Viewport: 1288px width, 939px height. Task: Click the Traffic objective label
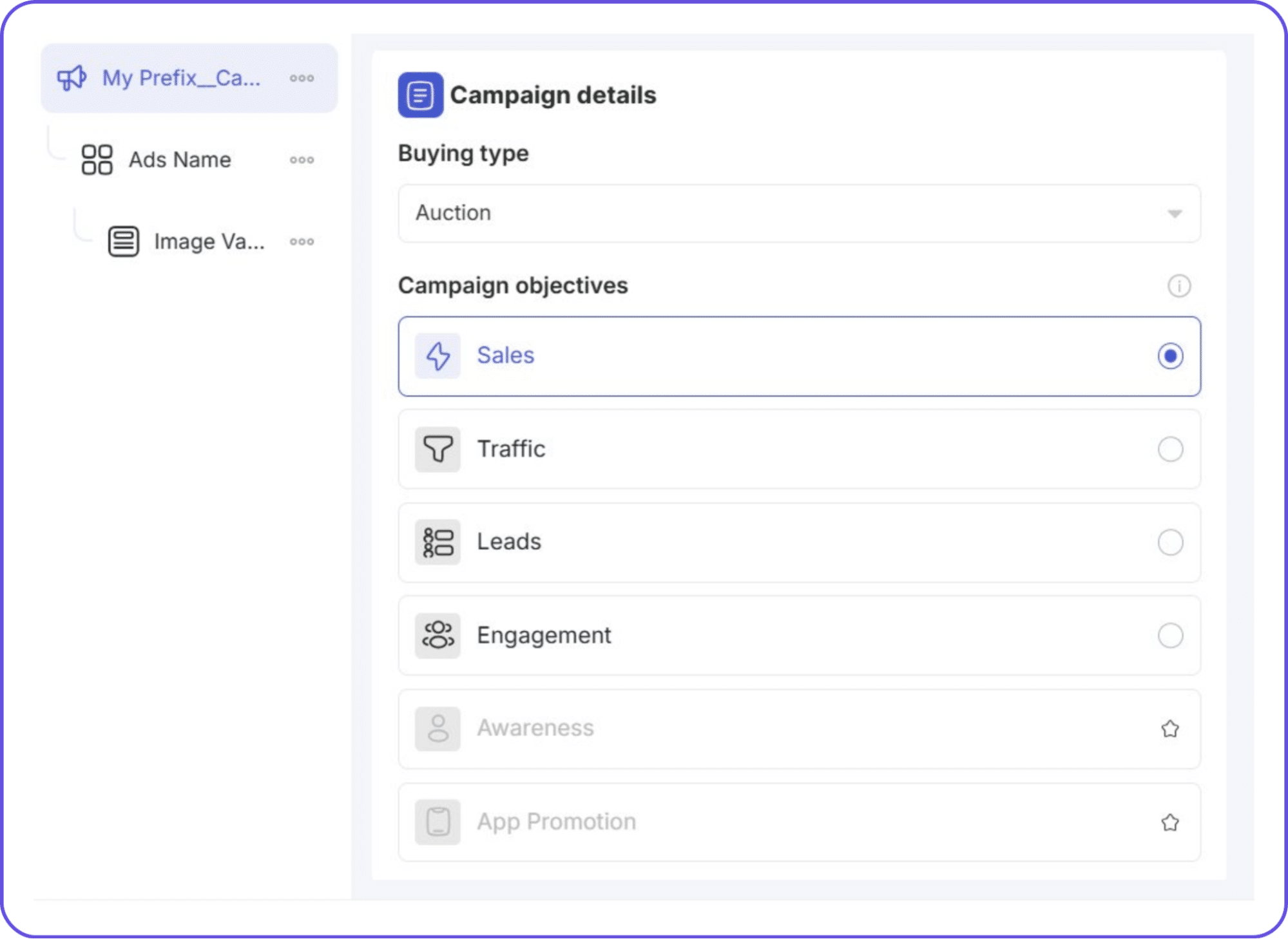[511, 449]
